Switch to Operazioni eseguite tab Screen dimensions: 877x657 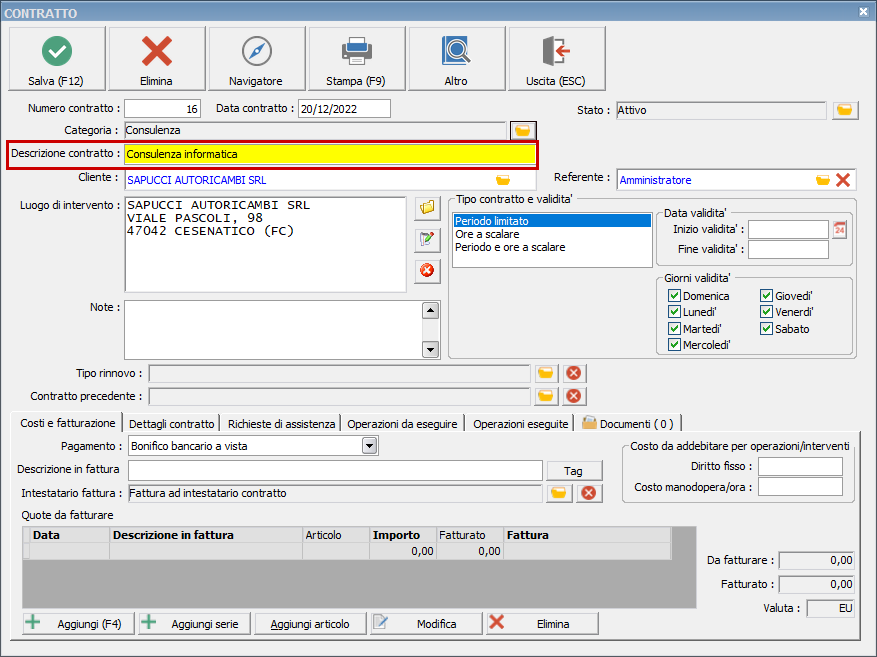tap(521, 424)
